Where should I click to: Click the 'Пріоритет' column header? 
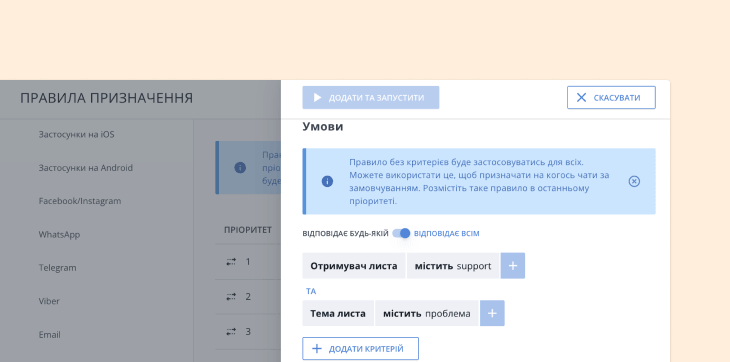click(248, 230)
